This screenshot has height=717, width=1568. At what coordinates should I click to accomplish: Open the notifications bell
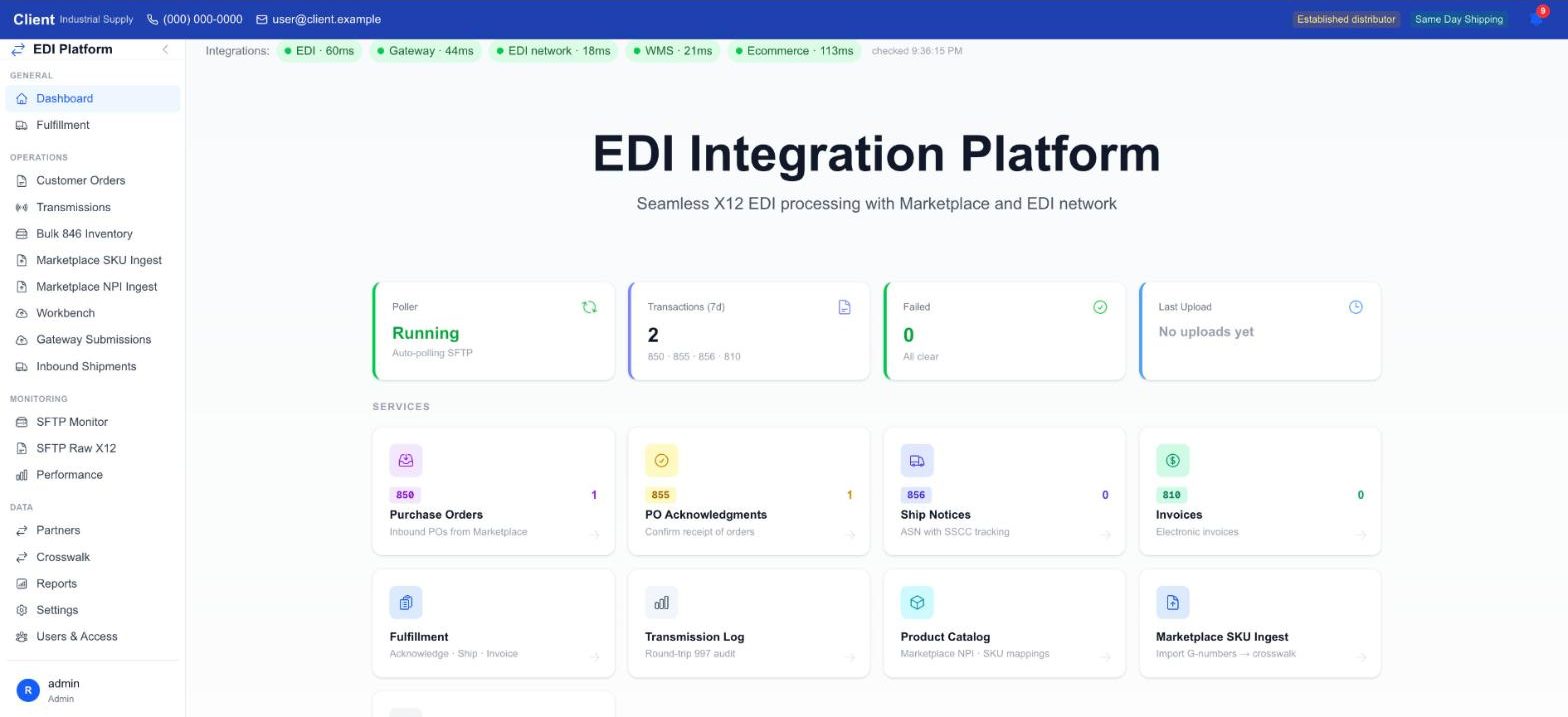click(1537, 19)
